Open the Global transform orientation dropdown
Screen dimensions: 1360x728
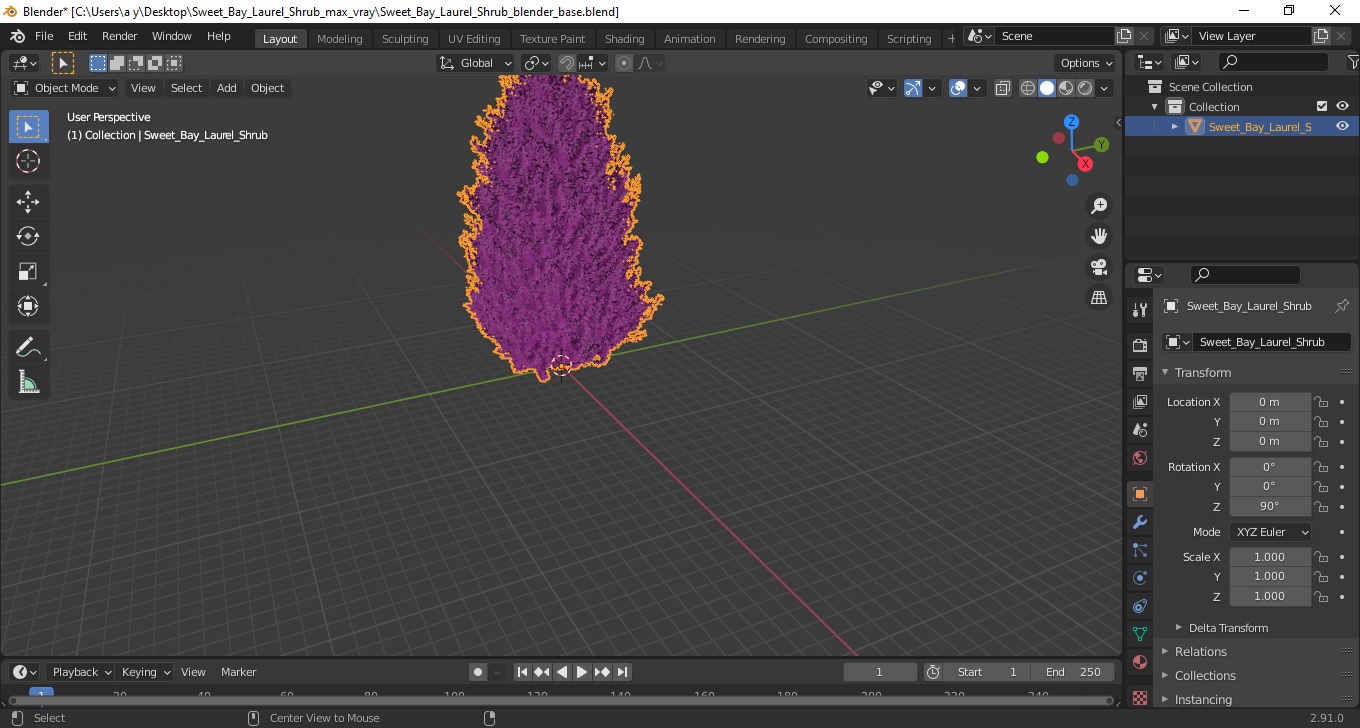pyautogui.click(x=476, y=63)
